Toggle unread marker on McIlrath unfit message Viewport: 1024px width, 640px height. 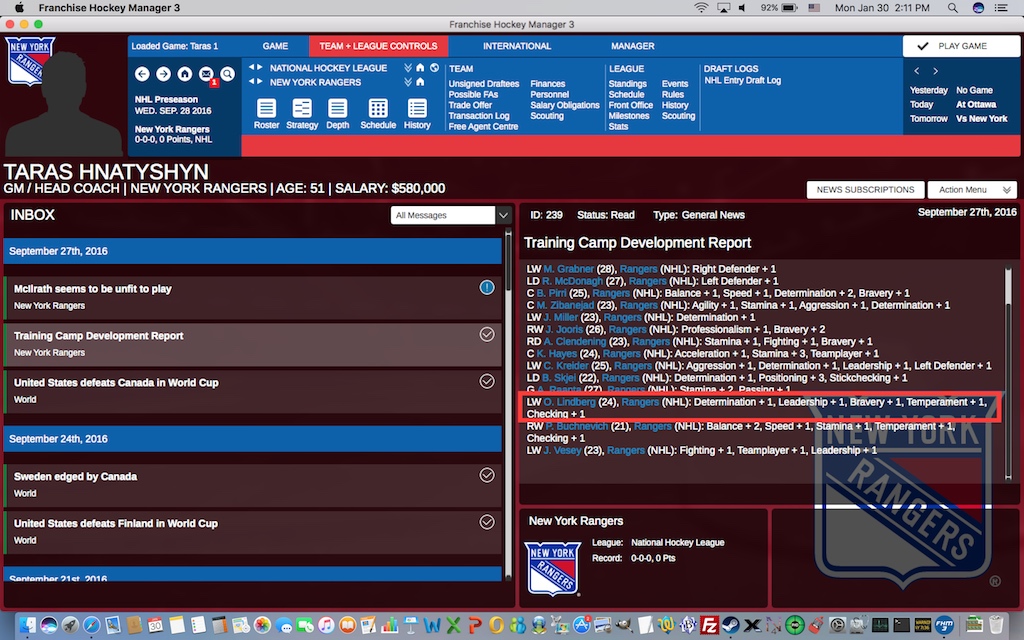(x=487, y=287)
